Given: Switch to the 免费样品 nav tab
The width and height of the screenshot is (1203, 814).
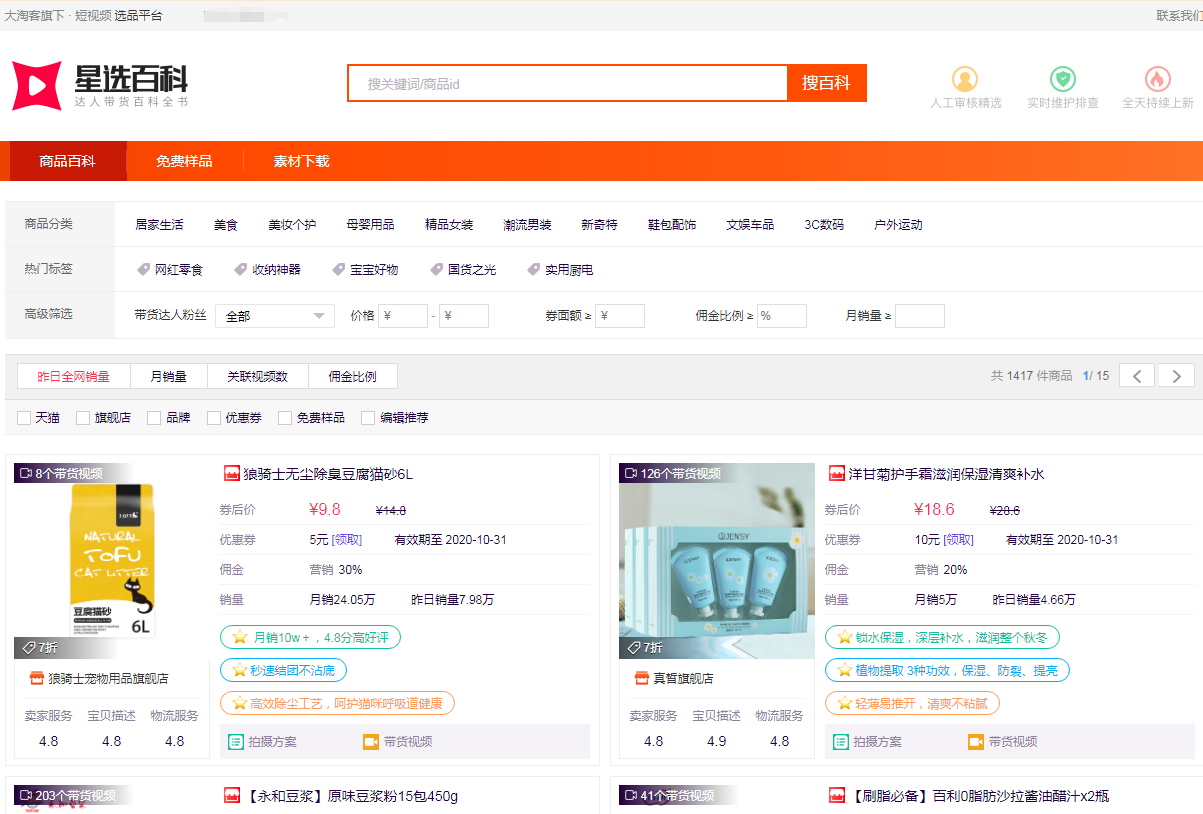Looking at the screenshot, I should pos(184,161).
